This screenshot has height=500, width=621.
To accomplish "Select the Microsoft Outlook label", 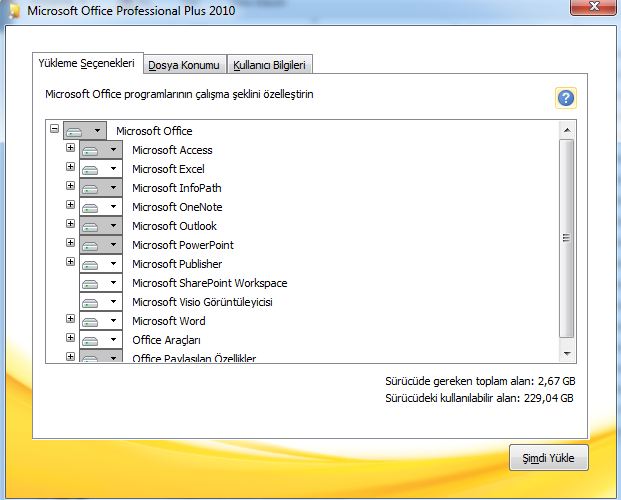I will (174, 226).
